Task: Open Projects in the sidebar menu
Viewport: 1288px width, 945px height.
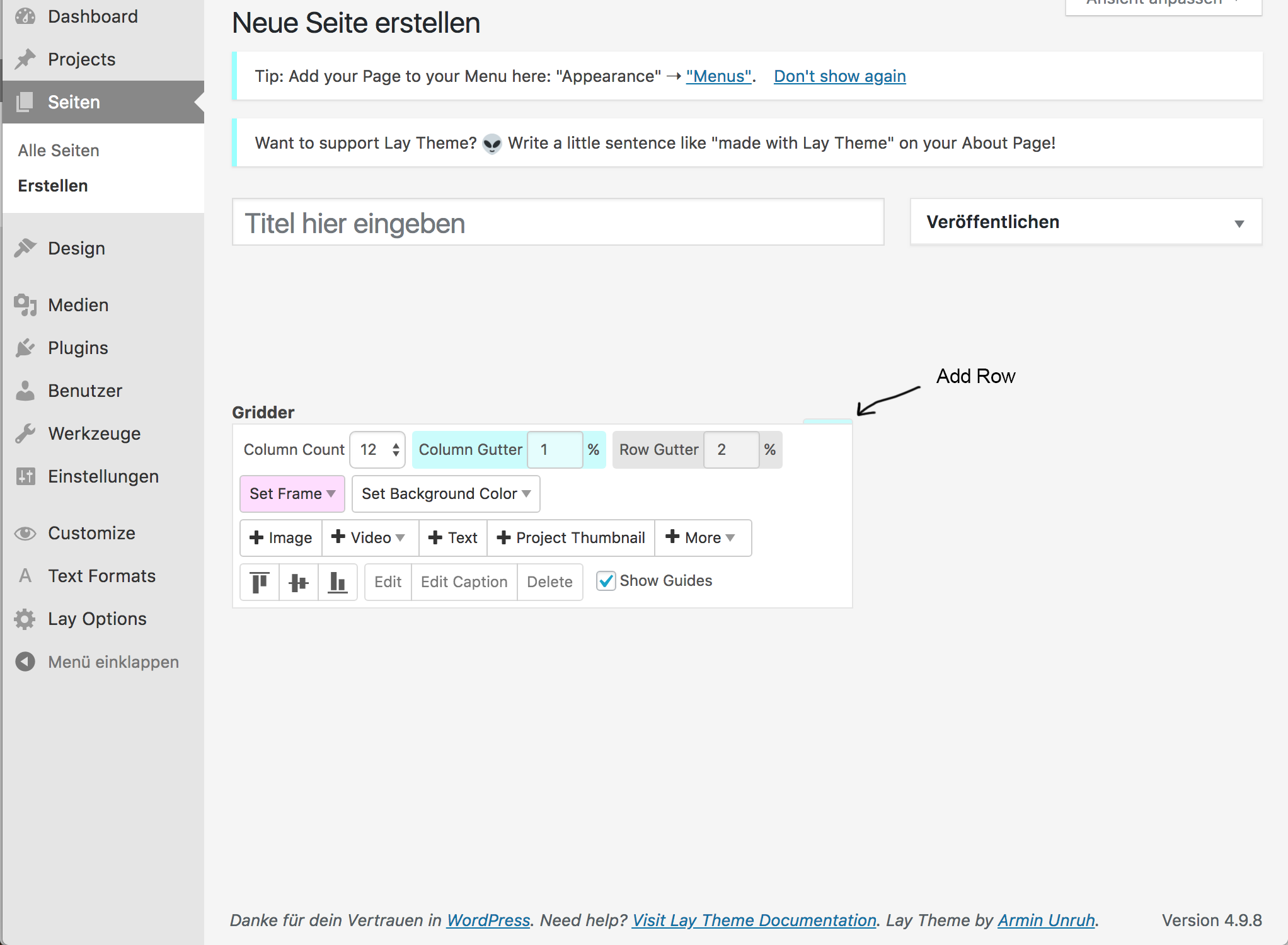Action: (x=82, y=59)
